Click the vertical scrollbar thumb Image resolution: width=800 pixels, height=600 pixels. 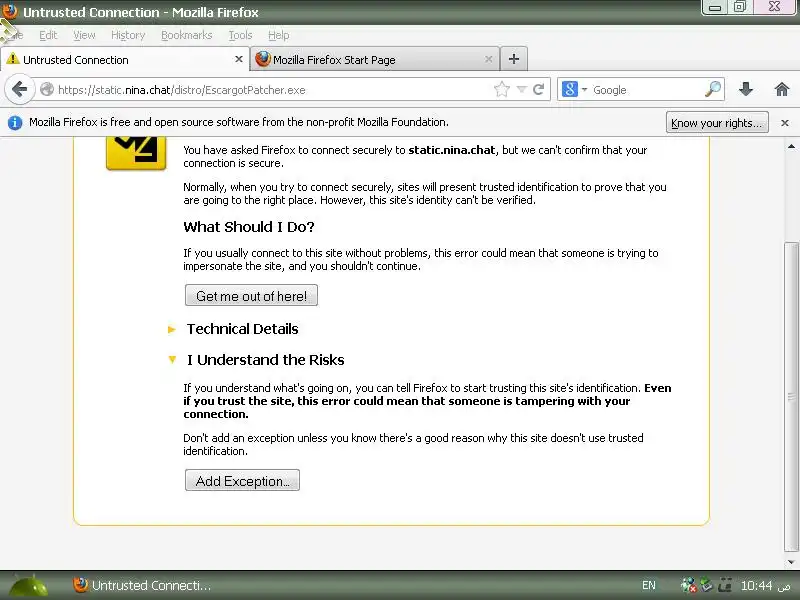[791, 397]
